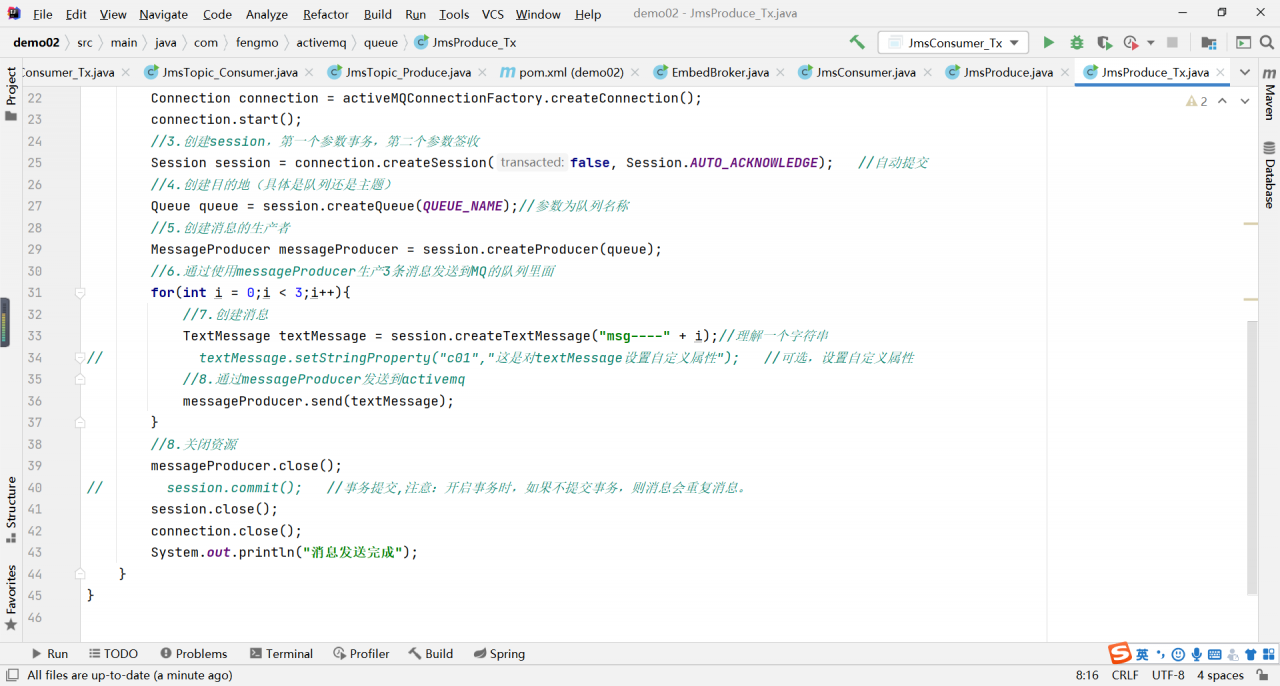Switch to JmsTopic_Produce.java tab

pyautogui.click(x=408, y=72)
